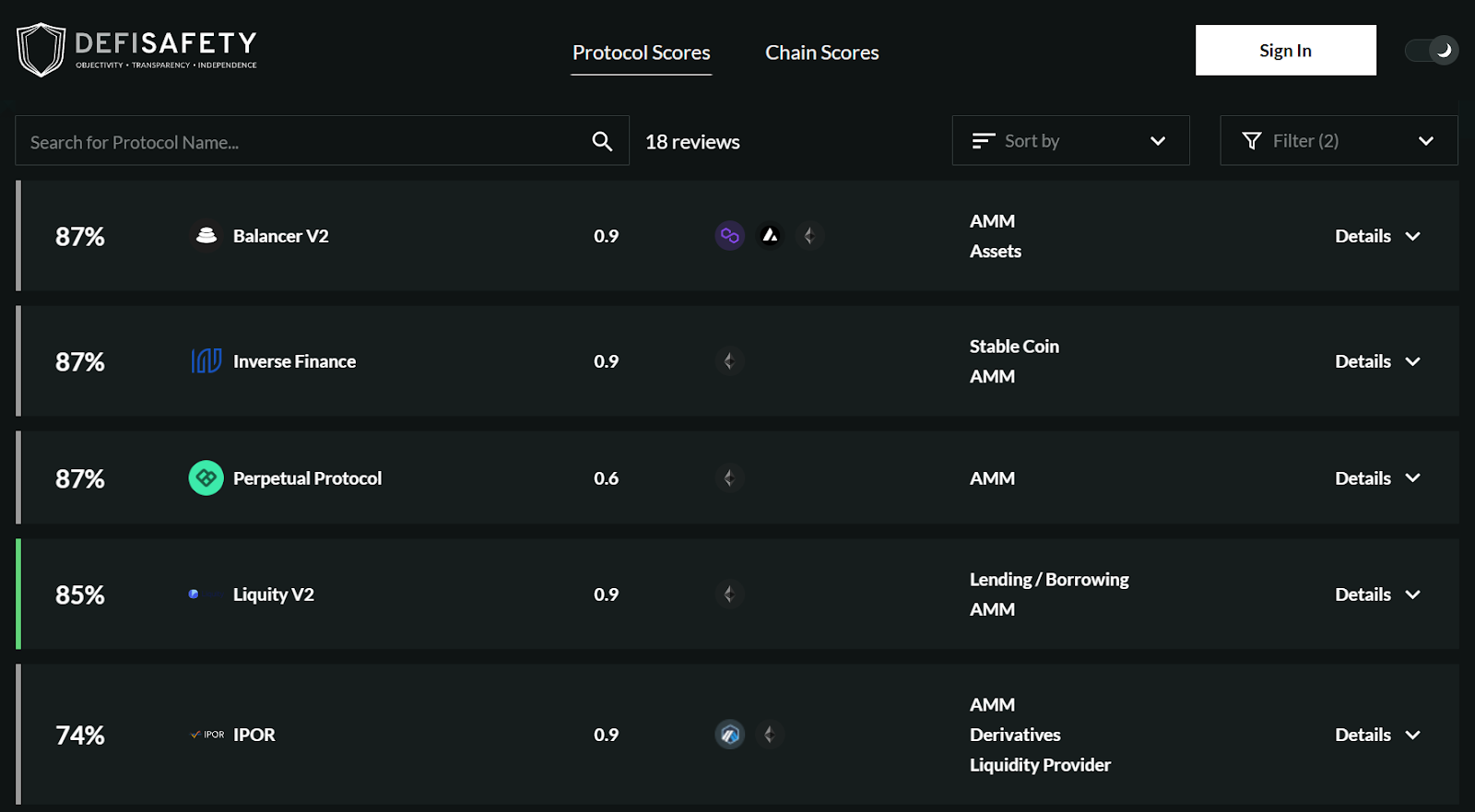1475x812 pixels.
Task: Click Arbitrum chain icon in IPOR row
Action: coord(730,735)
